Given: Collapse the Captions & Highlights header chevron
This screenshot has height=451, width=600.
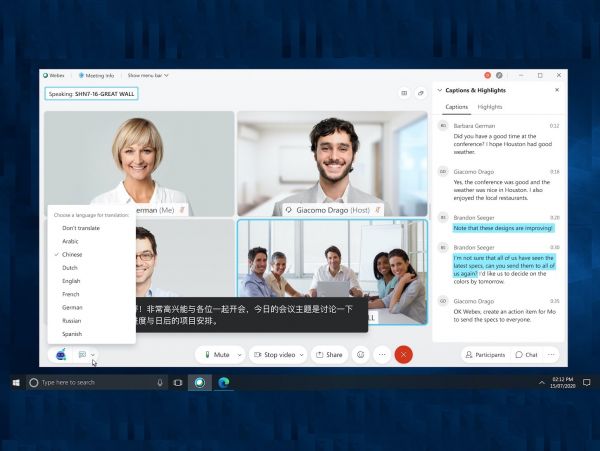Looking at the screenshot, I should click(x=440, y=90).
